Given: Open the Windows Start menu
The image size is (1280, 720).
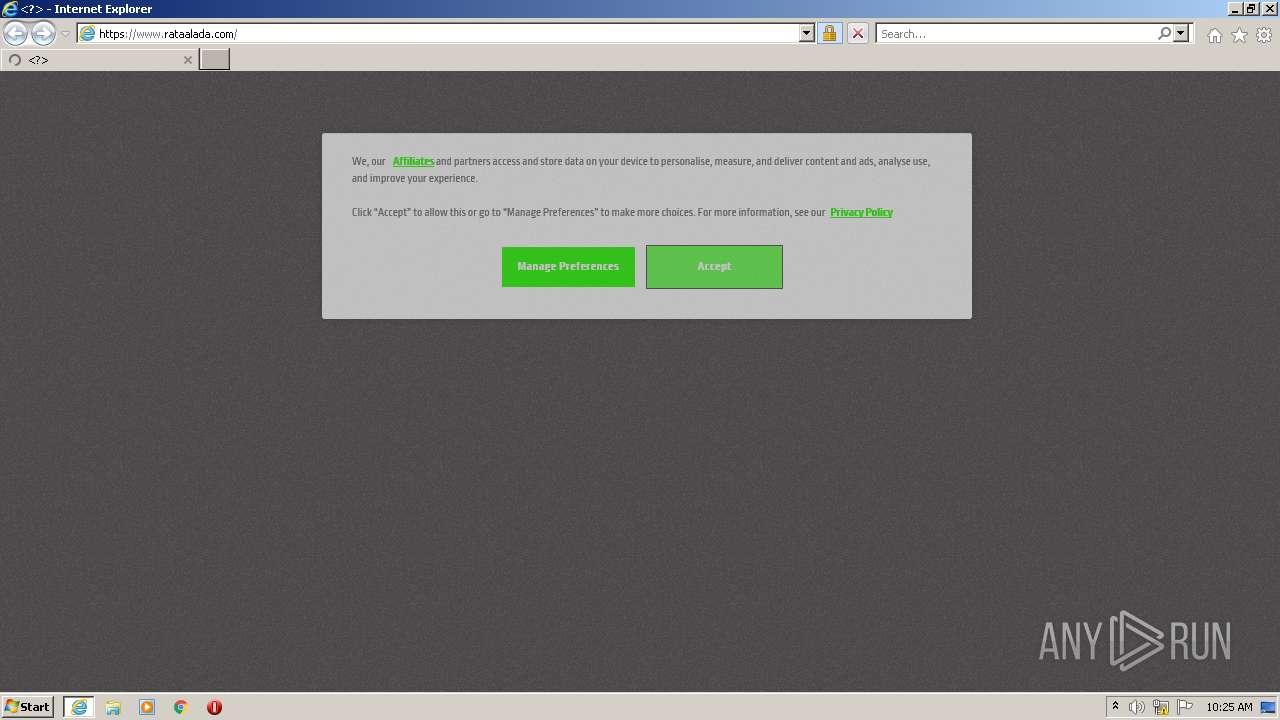Looking at the screenshot, I should [x=27, y=706].
